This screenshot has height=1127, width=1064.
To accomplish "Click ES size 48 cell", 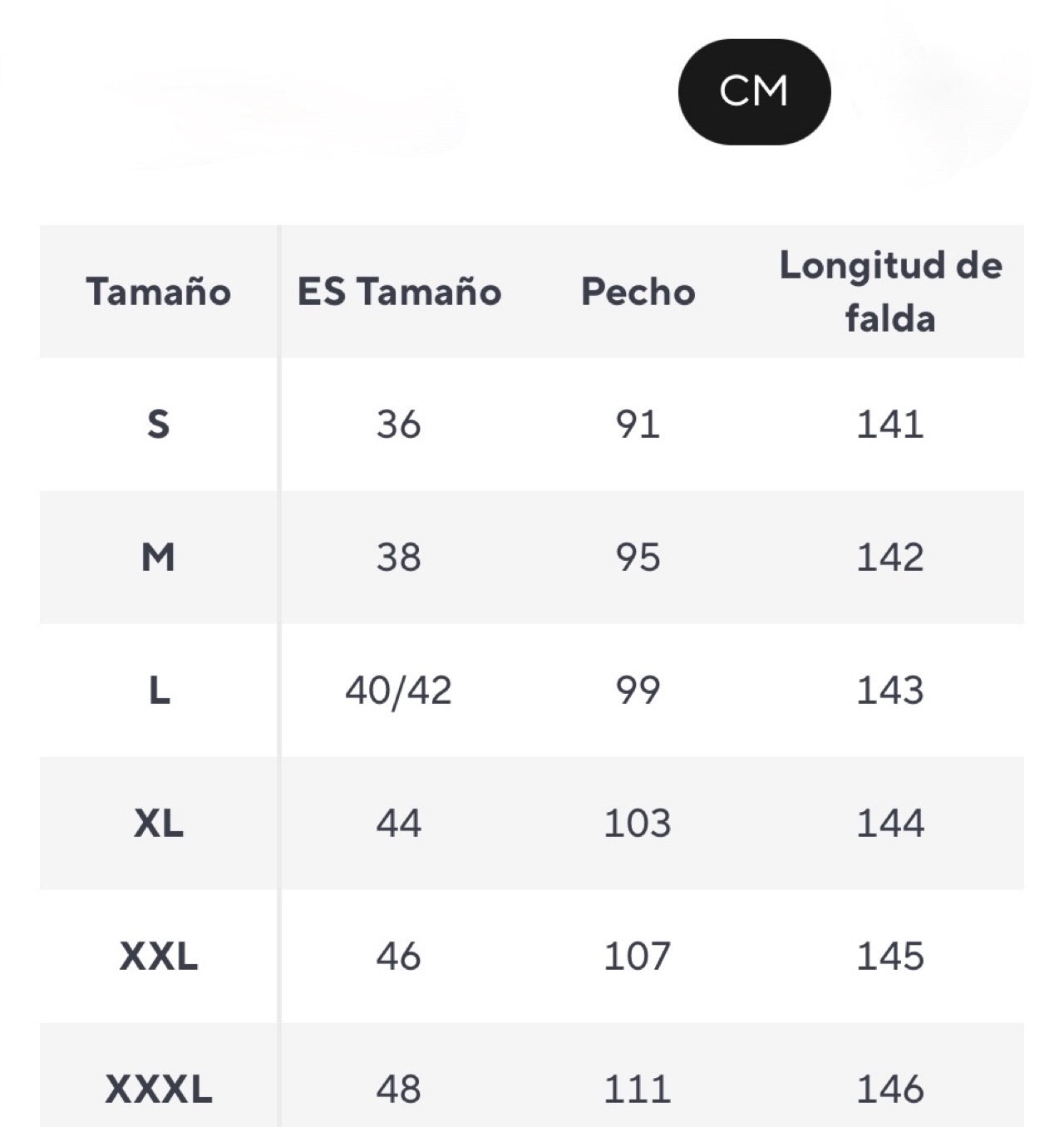I will (398, 1089).
